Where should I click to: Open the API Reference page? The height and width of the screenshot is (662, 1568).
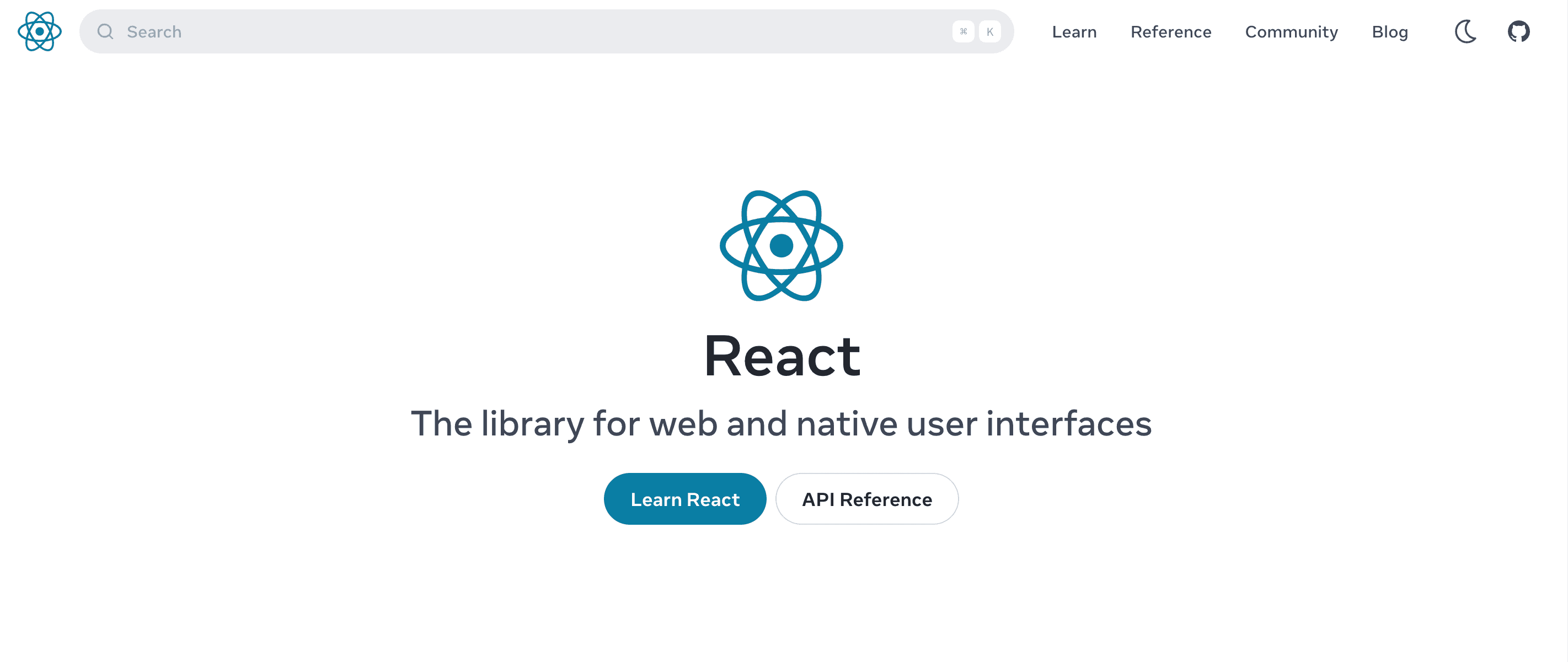[867, 499]
